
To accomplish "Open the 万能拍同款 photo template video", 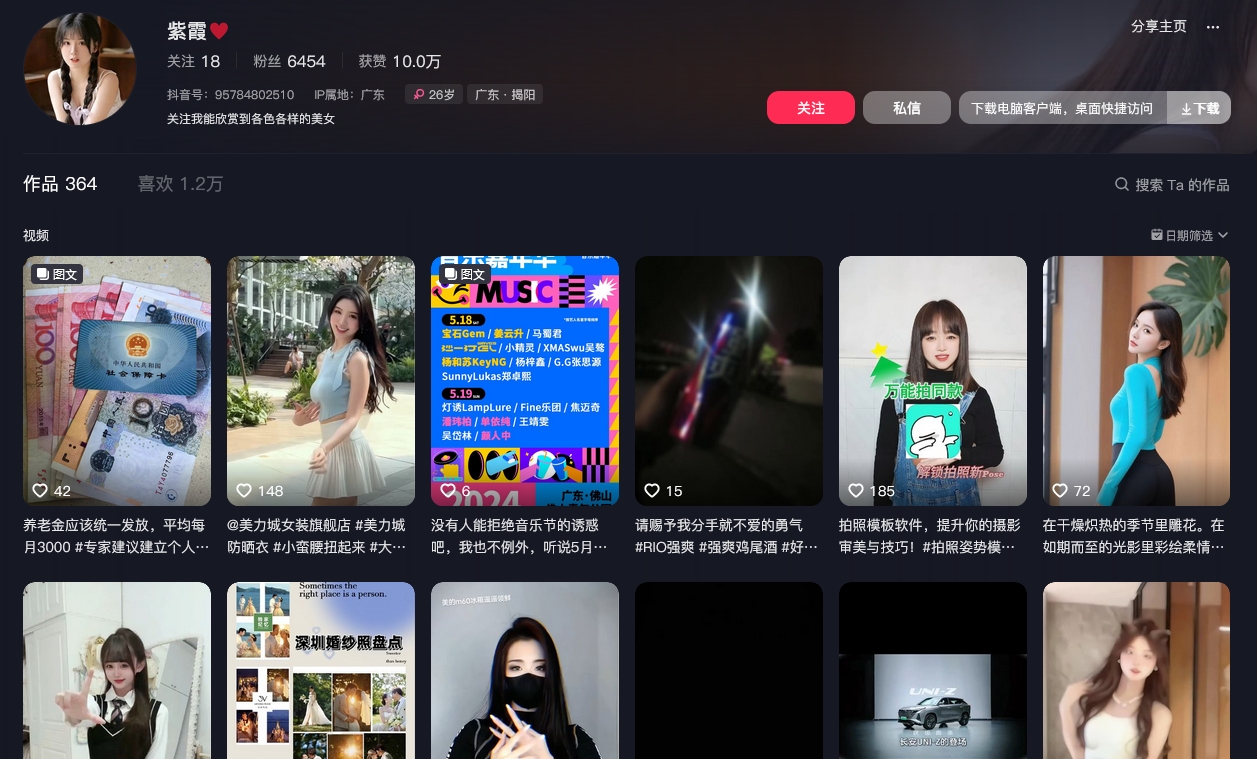I will 933,381.
